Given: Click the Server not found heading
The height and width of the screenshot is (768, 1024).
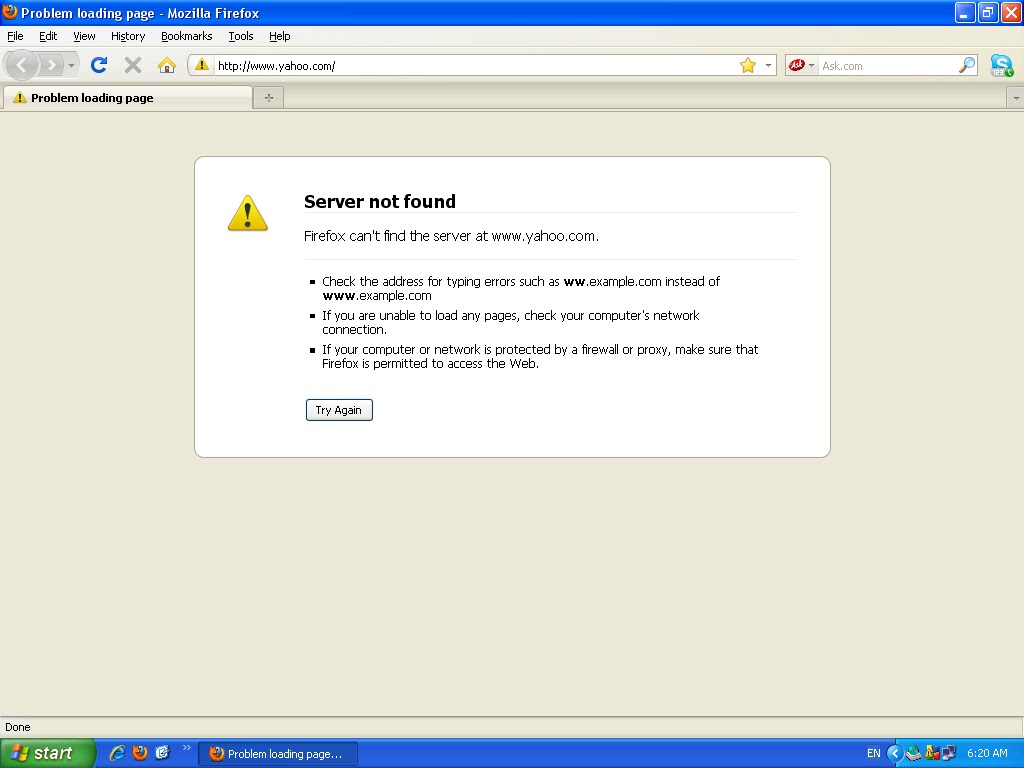Looking at the screenshot, I should coord(379,201).
